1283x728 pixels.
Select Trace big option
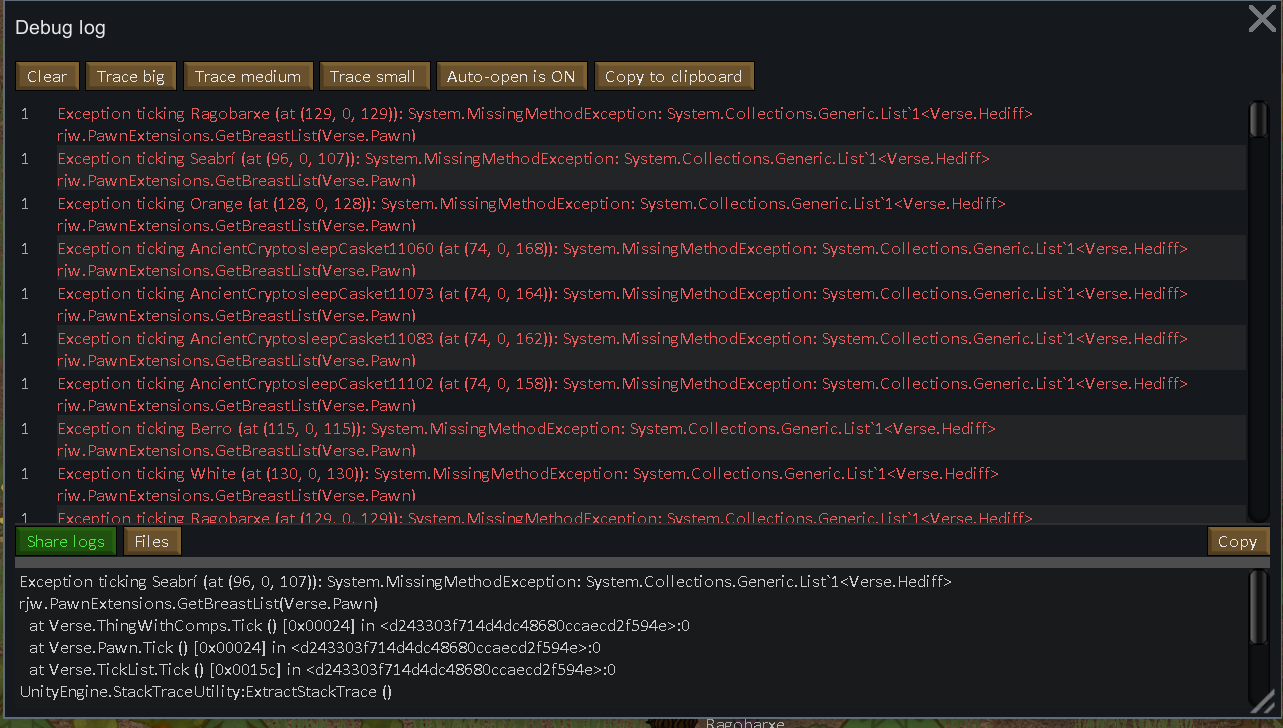[x=131, y=76]
